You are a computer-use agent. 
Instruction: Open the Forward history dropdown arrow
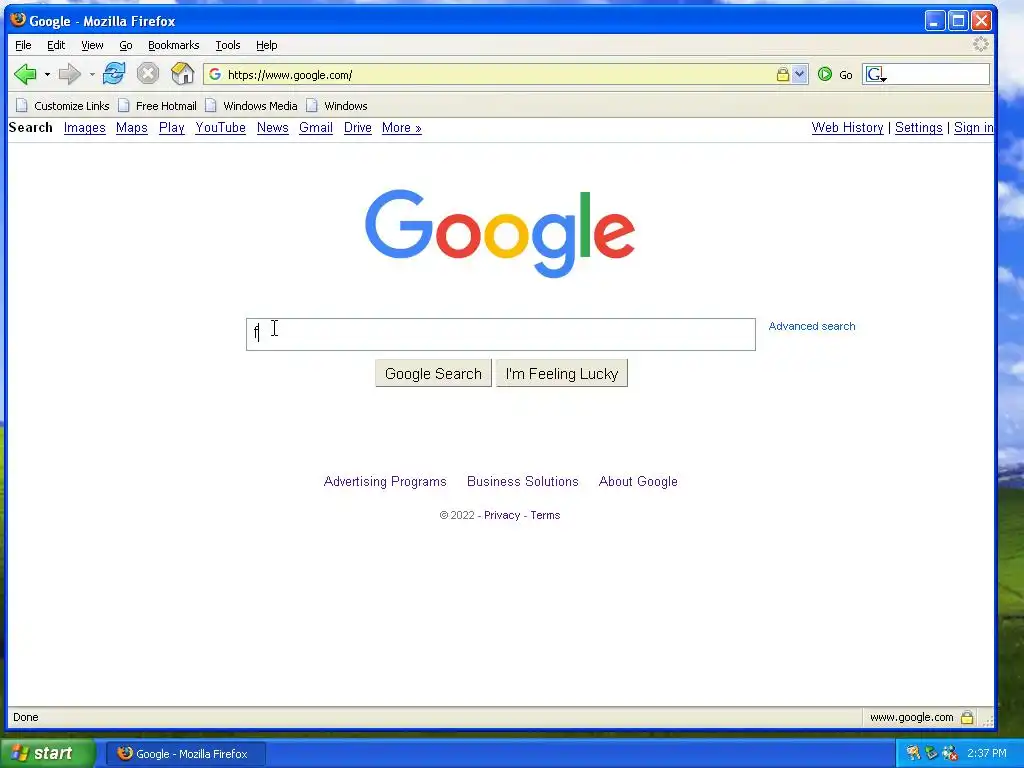(91, 74)
